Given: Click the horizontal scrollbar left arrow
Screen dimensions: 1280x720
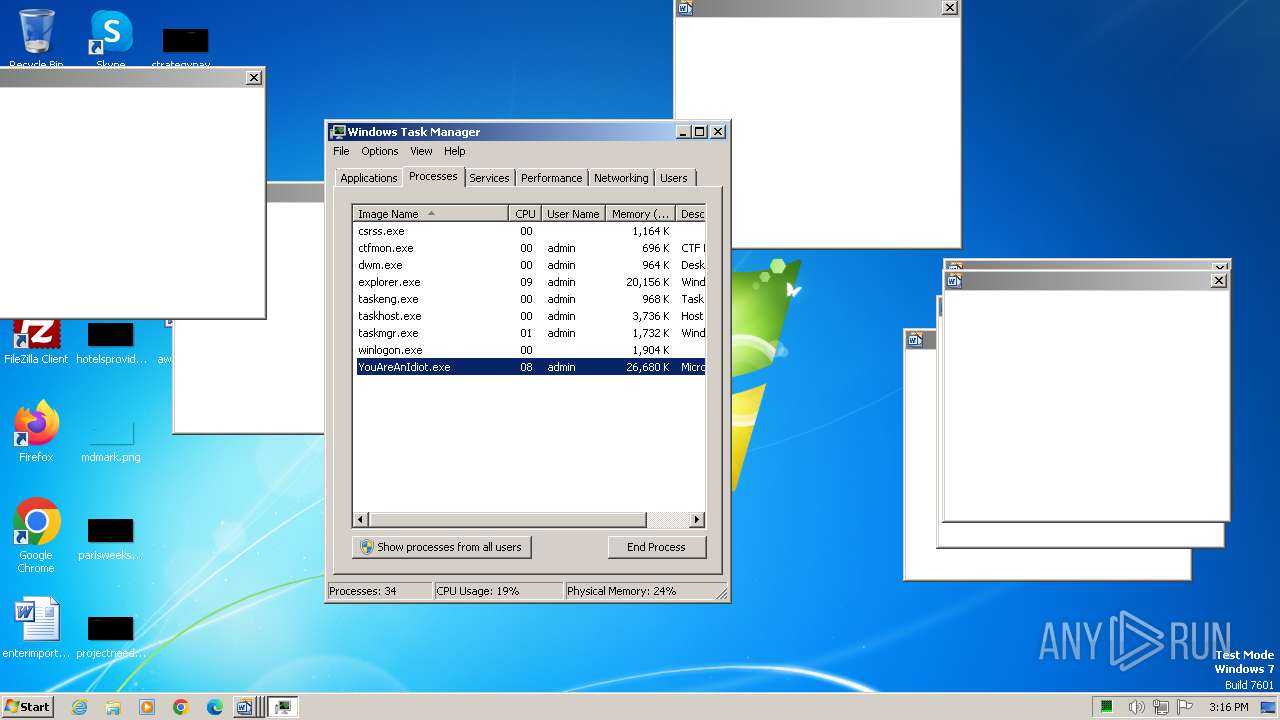Looking at the screenshot, I should (361, 520).
